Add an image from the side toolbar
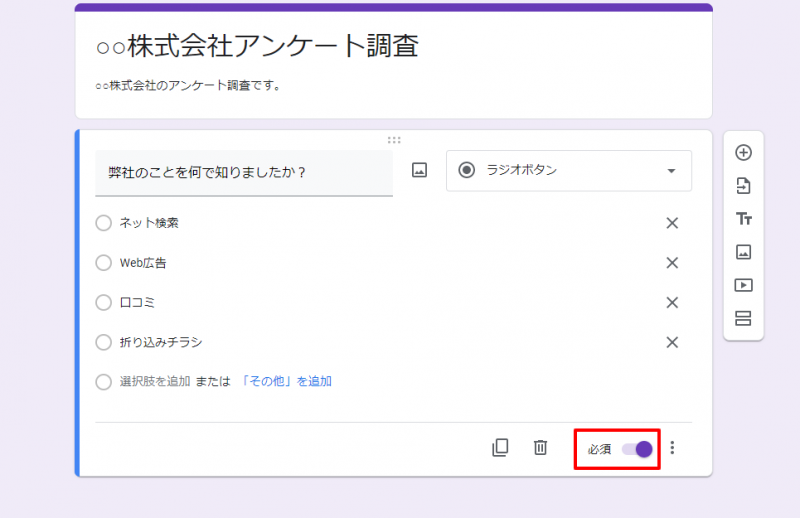 point(743,252)
